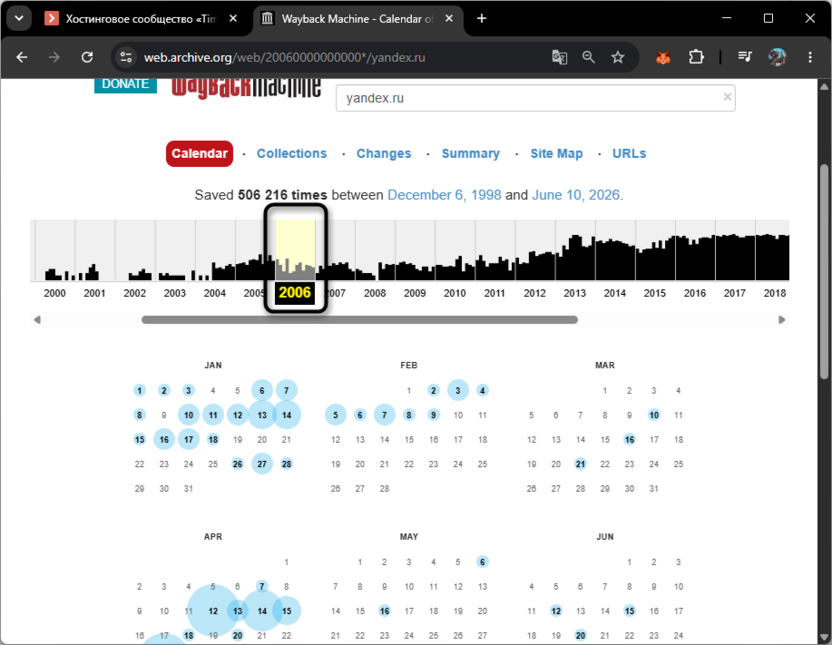
Task: Open January 7 snapshot
Action: coord(287,390)
